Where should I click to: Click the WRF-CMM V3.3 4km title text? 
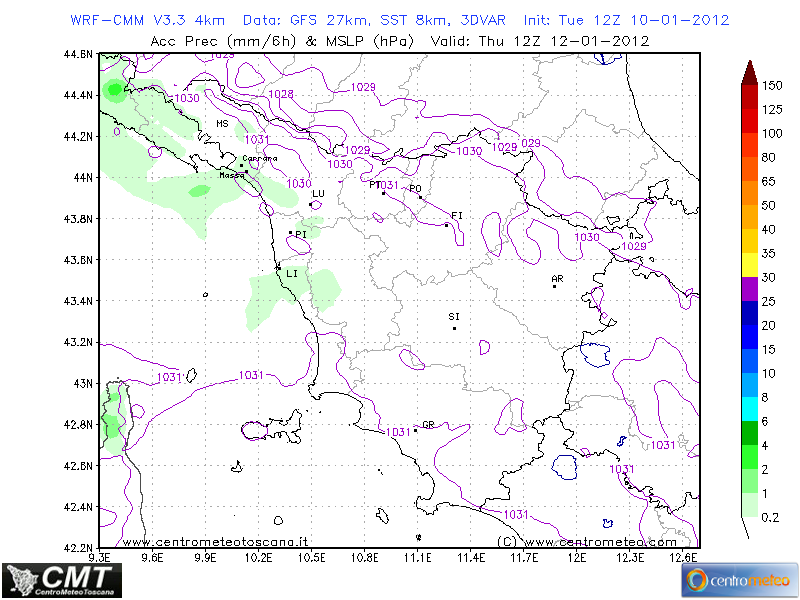(148, 20)
